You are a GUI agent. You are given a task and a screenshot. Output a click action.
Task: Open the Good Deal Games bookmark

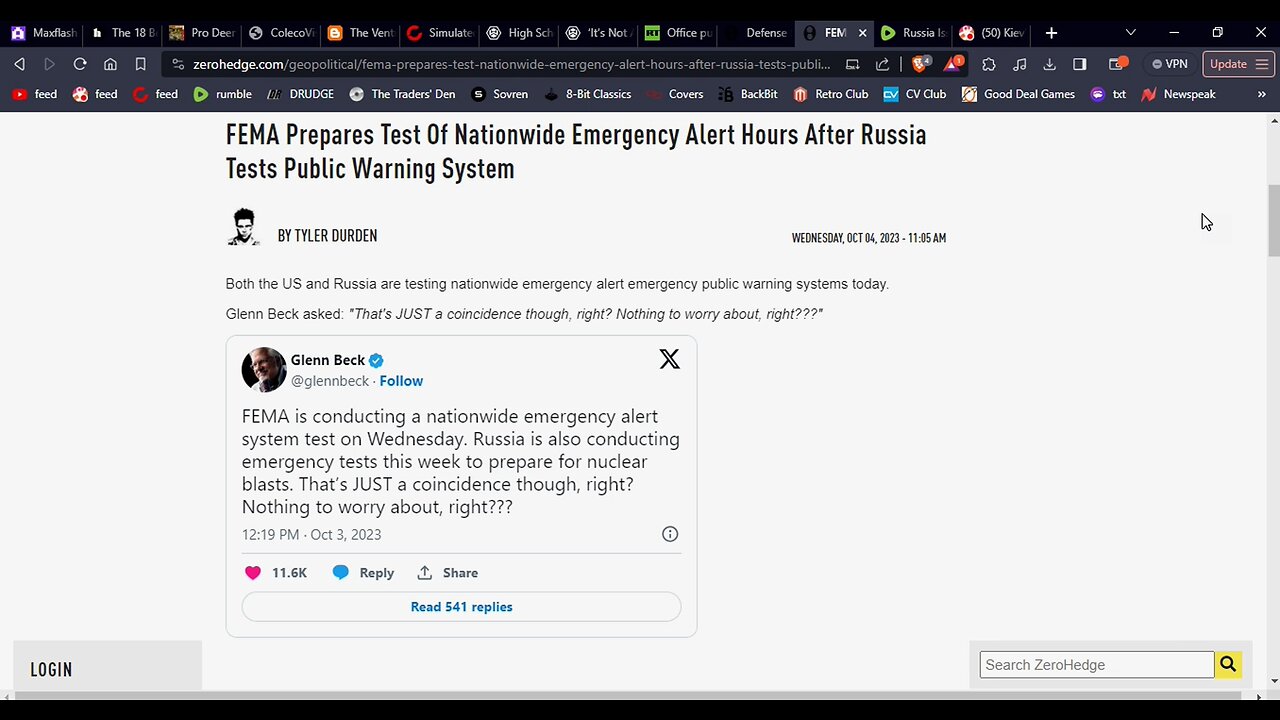pos(1018,94)
